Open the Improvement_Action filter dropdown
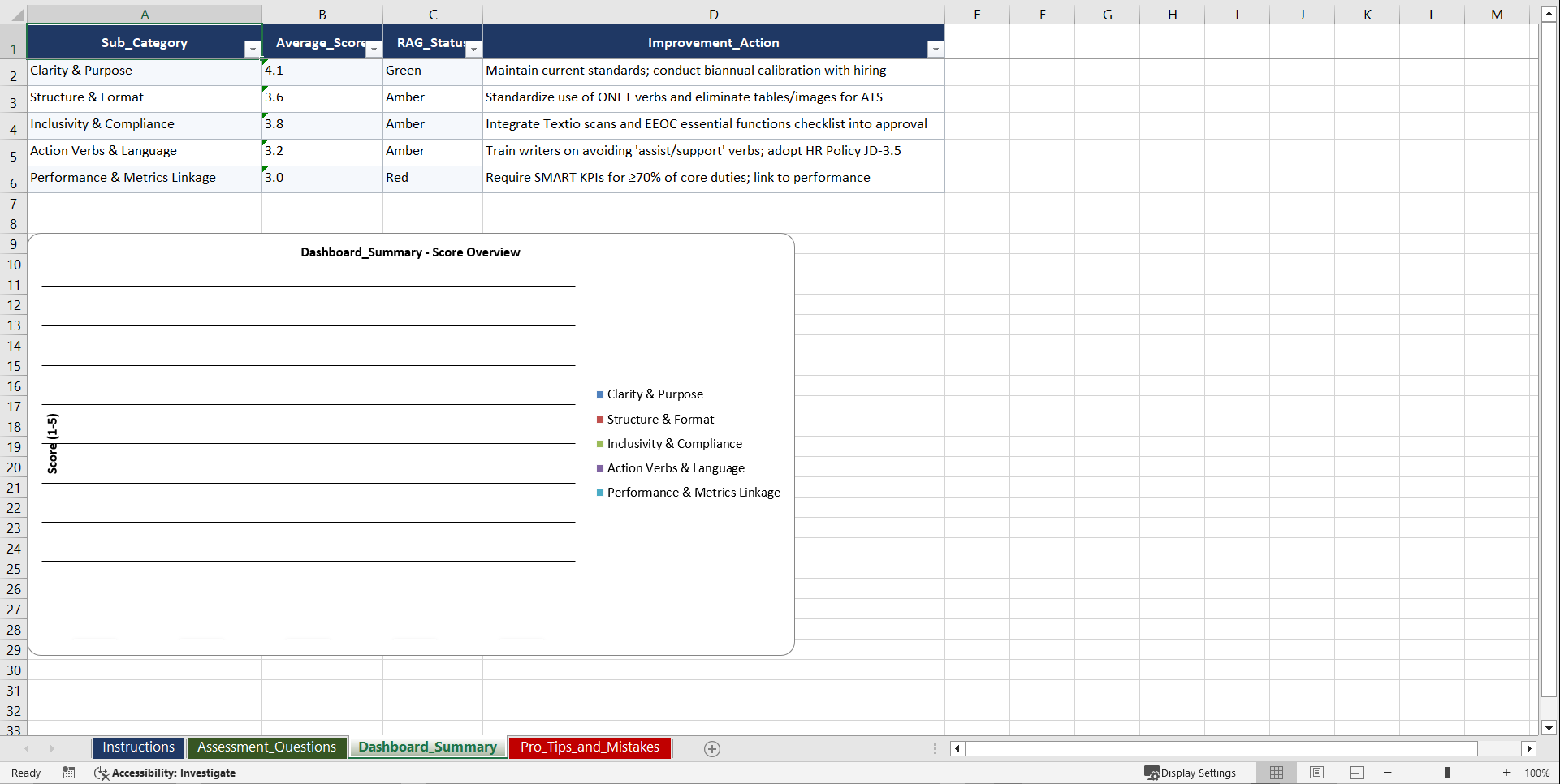Image resolution: width=1560 pixels, height=784 pixels. coord(935,49)
